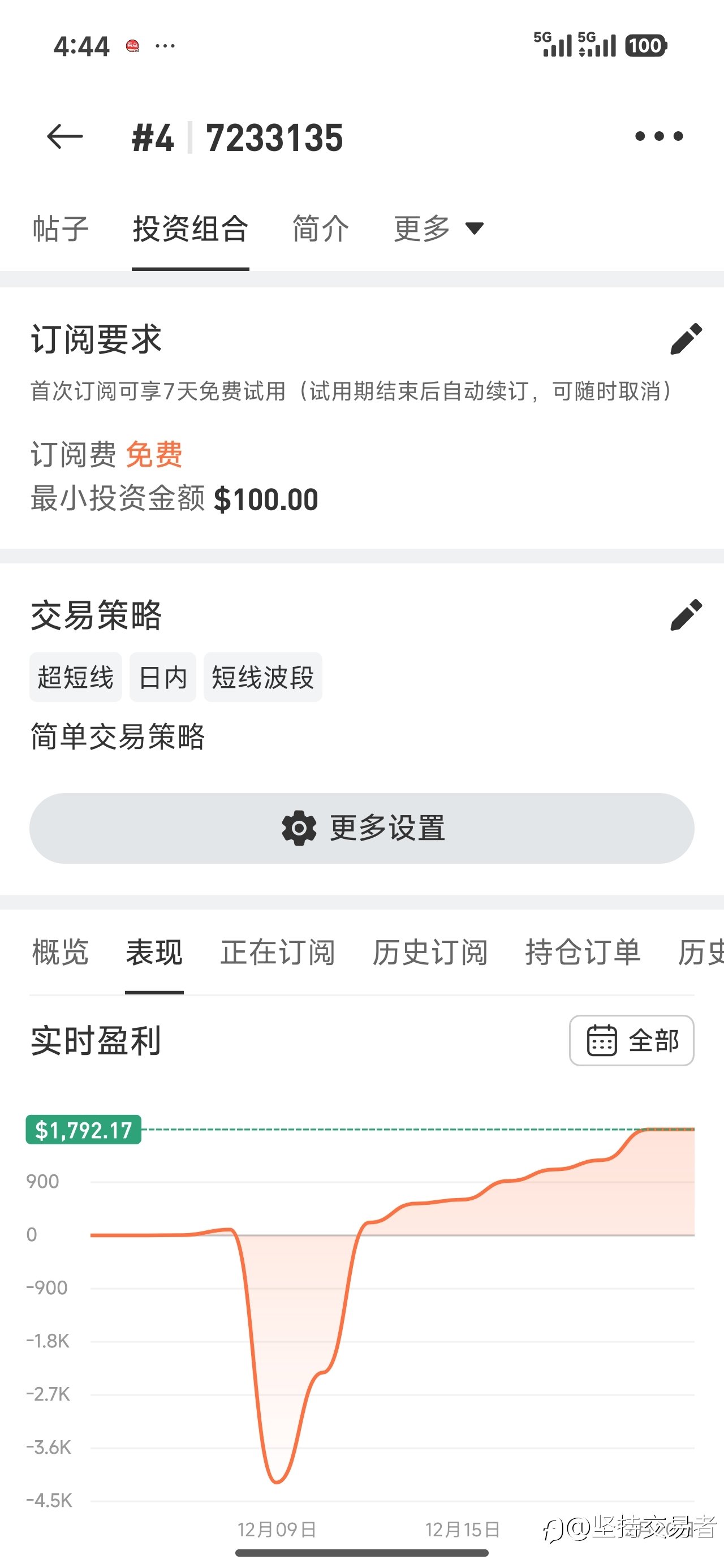Tap the gear icon in 更多设置
This screenshot has width=724, height=1568.
tap(299, 828)
